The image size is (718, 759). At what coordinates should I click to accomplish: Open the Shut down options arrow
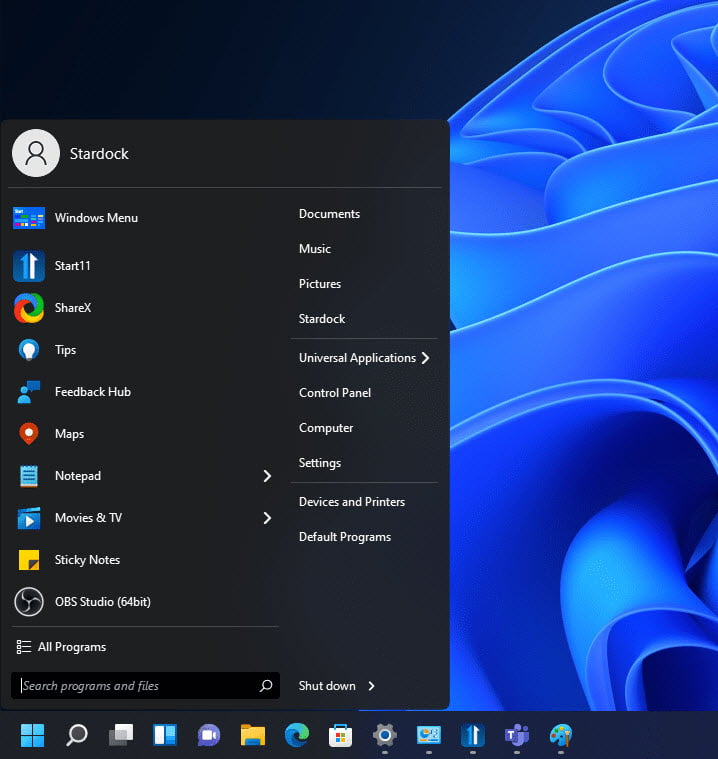coord(371,686)
